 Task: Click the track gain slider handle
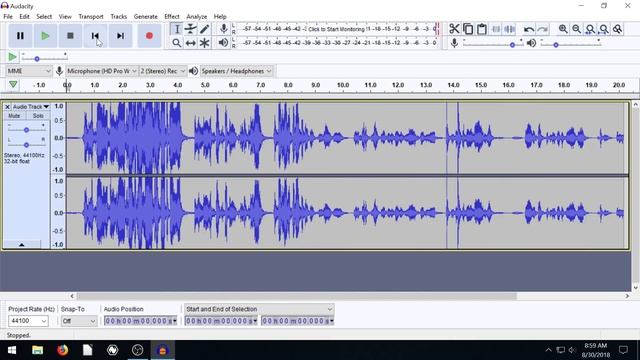point(26,130)
